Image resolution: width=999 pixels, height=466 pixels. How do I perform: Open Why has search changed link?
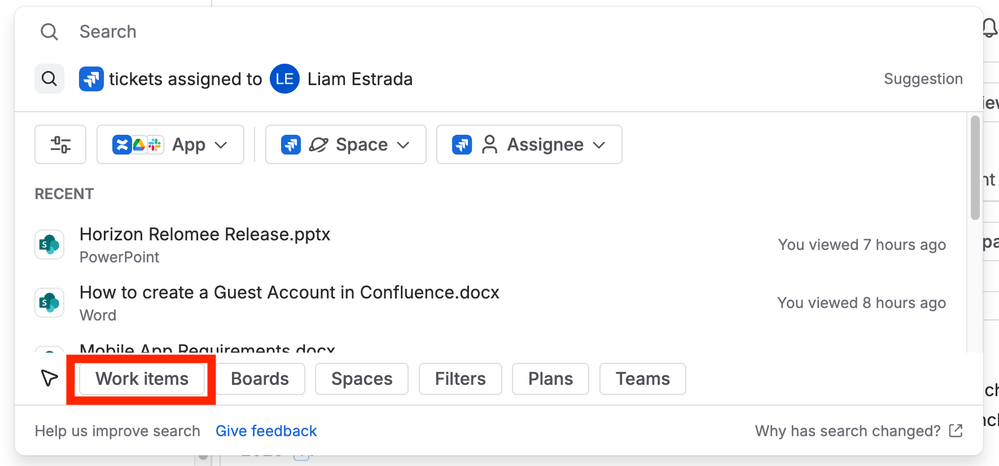[847, 431]
